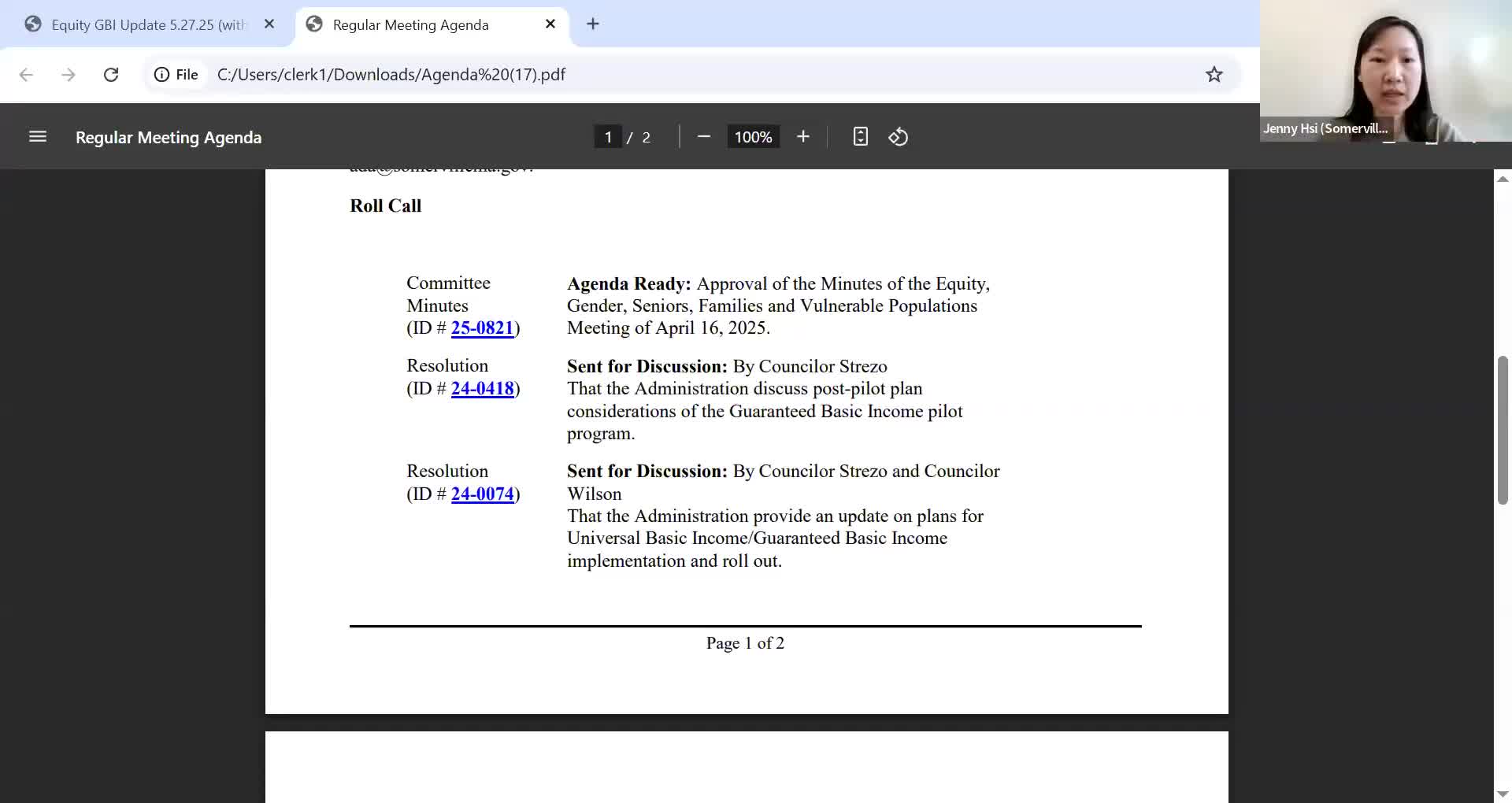Viewport: 1512px width, 803px height.
Task: Switch to Equity GBI Update 5.27.25 tab
Action: point(148,24)
